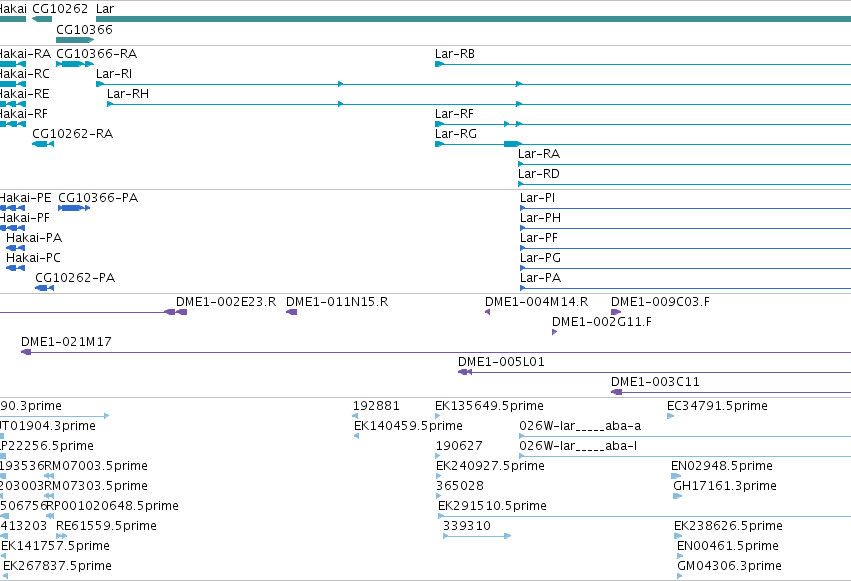
Task: Select the EK141757.5prime EST label
Action: 55,547
